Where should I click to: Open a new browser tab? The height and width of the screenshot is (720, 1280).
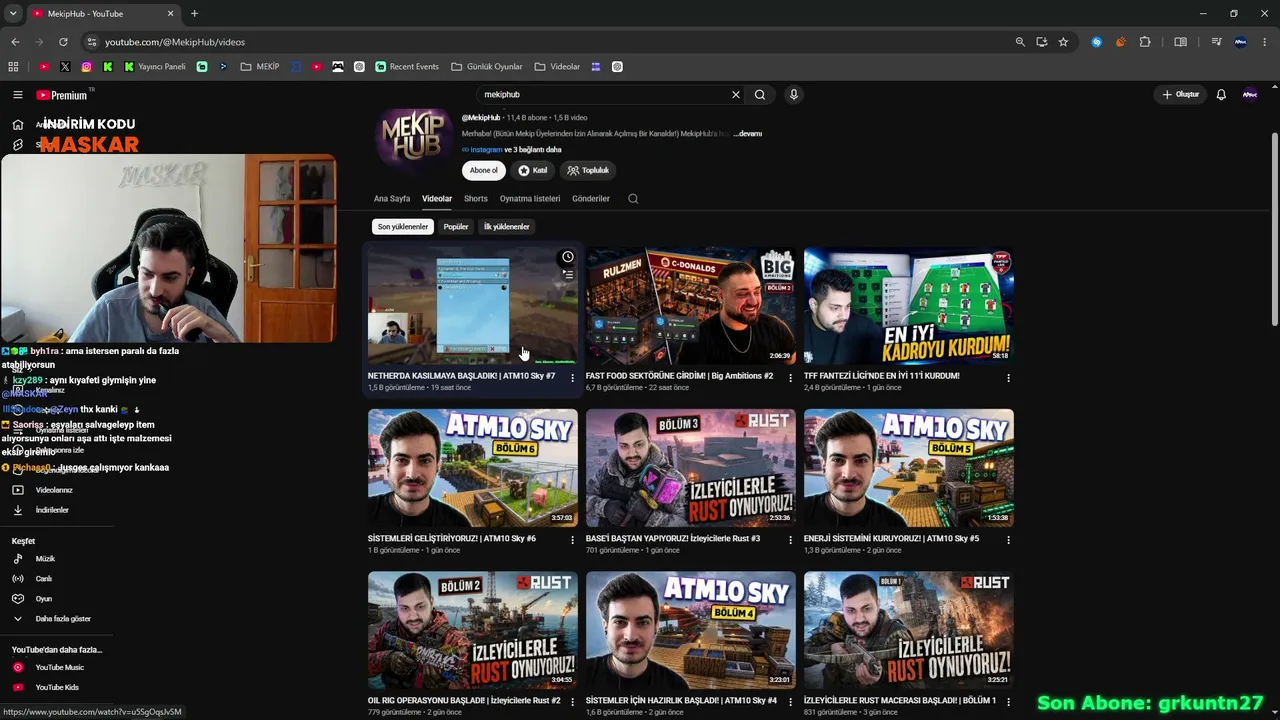pos(194,14)
